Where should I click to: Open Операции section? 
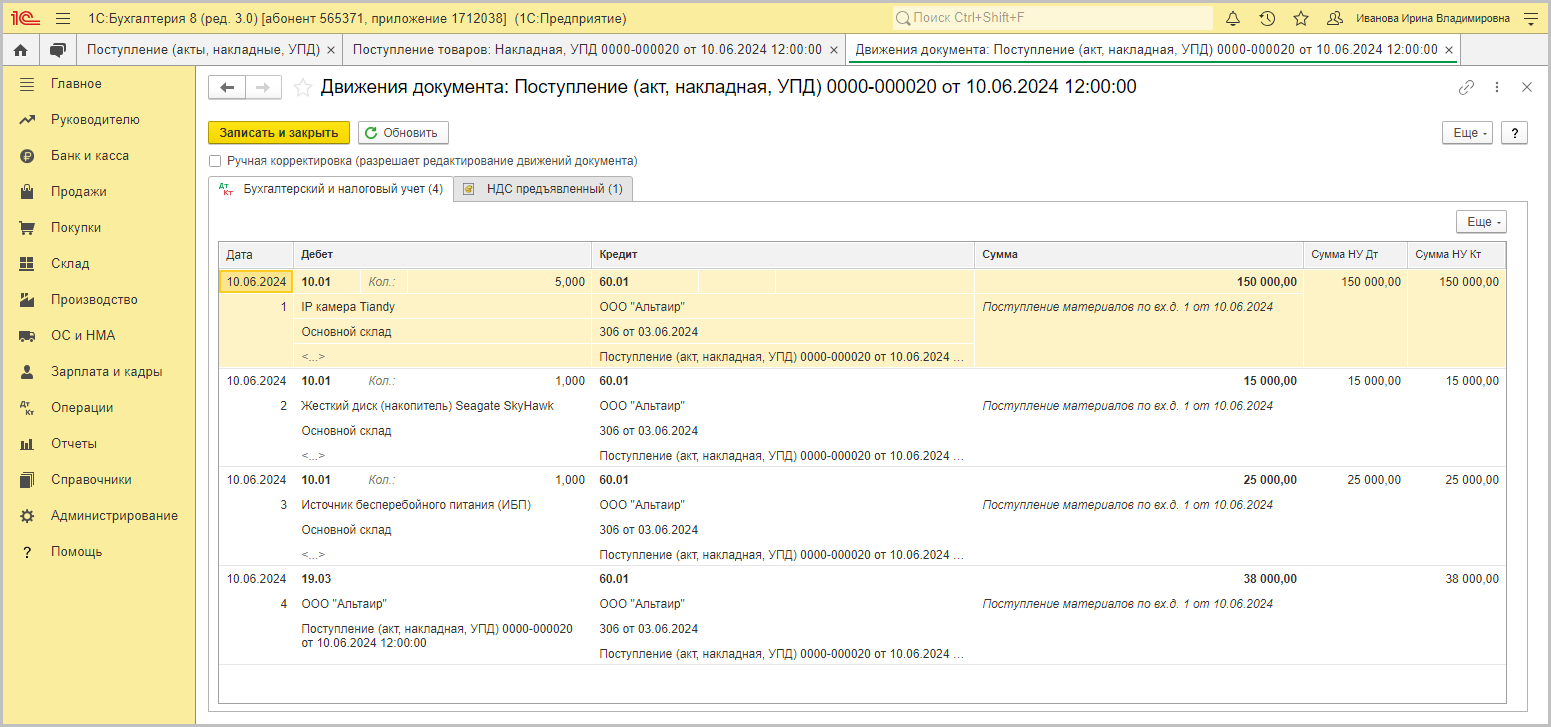click(x=82, y=408)
